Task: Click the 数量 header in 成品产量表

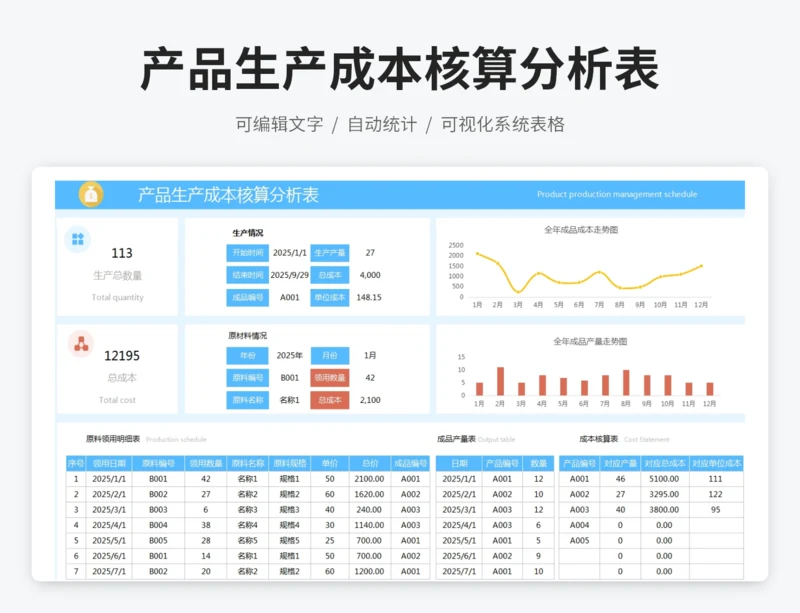Action: pos(538,463)
